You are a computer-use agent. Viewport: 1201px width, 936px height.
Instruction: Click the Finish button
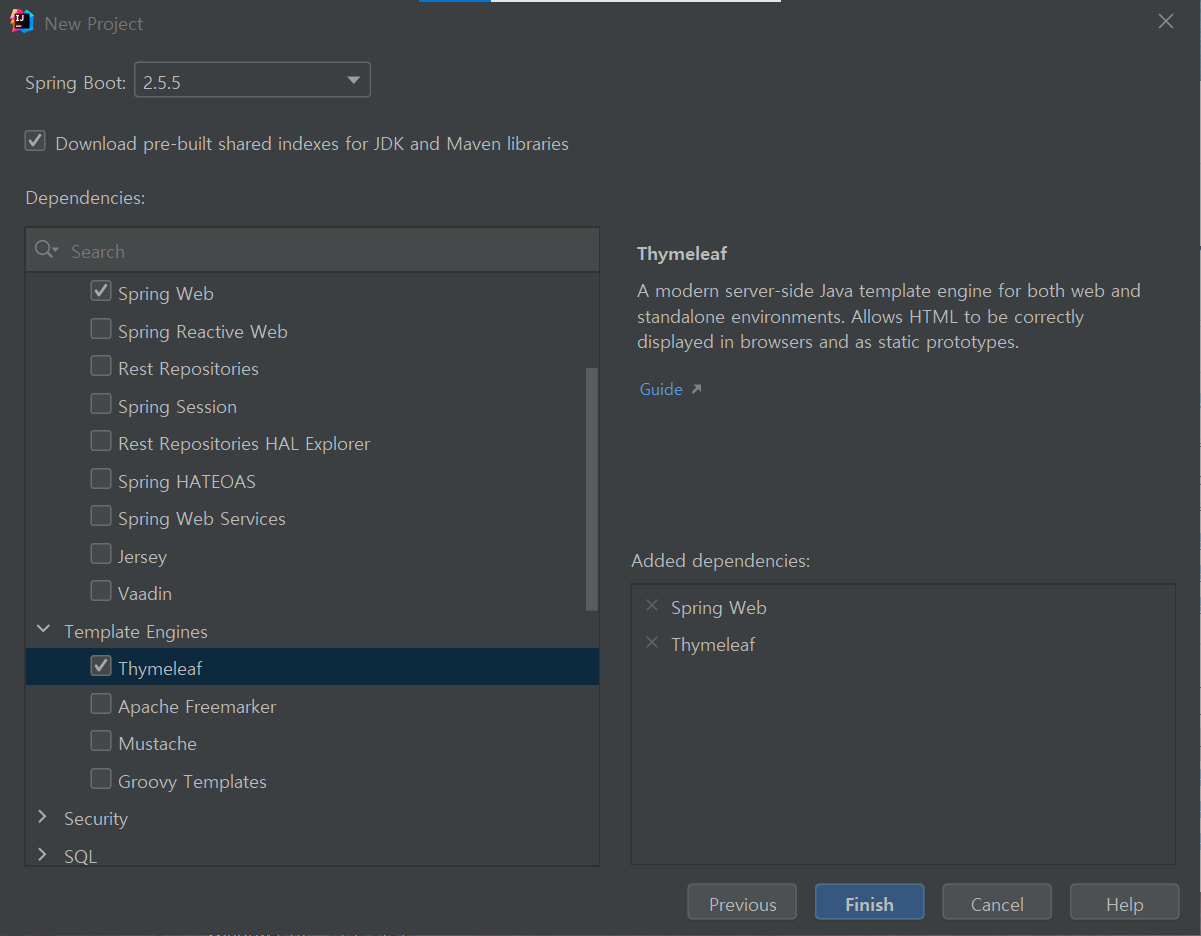click(x=869, y=904)
